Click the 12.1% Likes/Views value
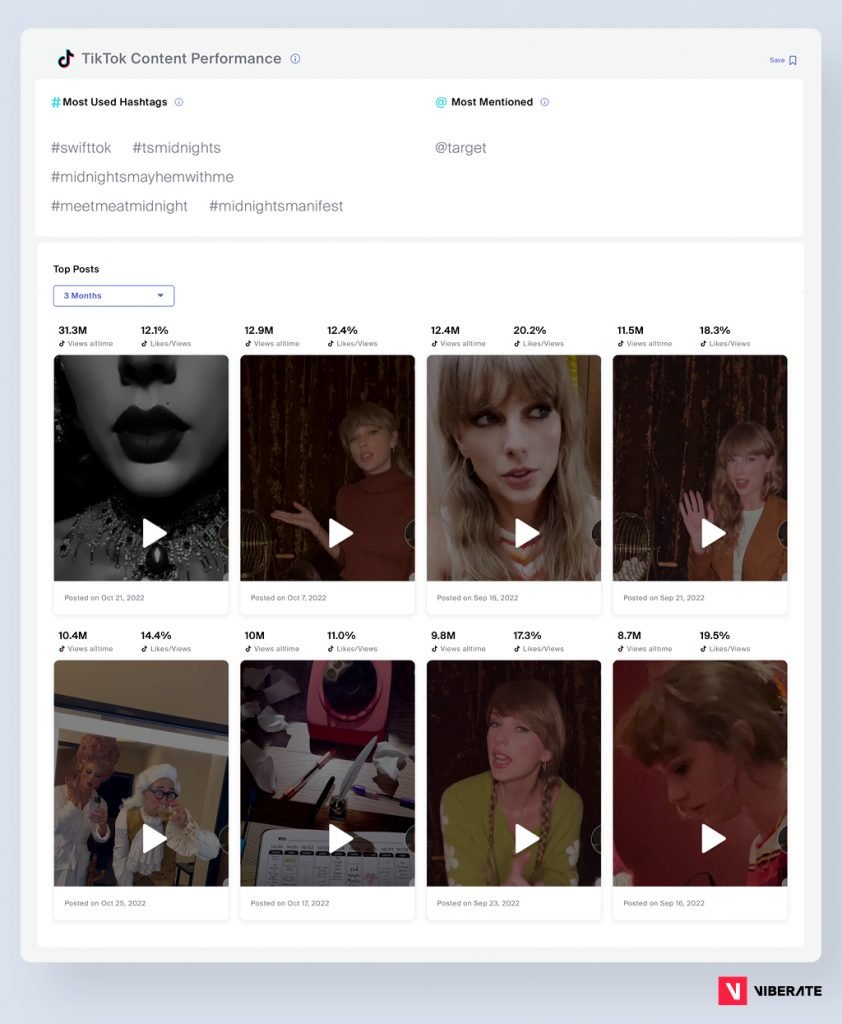 point(154,330)
